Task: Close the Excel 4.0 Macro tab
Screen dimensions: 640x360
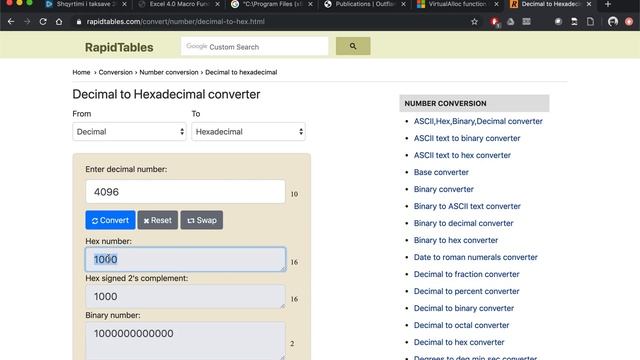Action: tap(218, 4)
